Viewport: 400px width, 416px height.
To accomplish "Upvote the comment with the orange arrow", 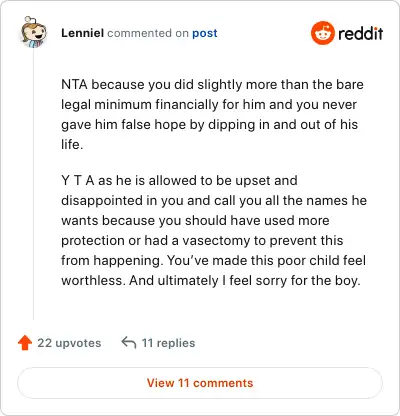I will [25, 343].
